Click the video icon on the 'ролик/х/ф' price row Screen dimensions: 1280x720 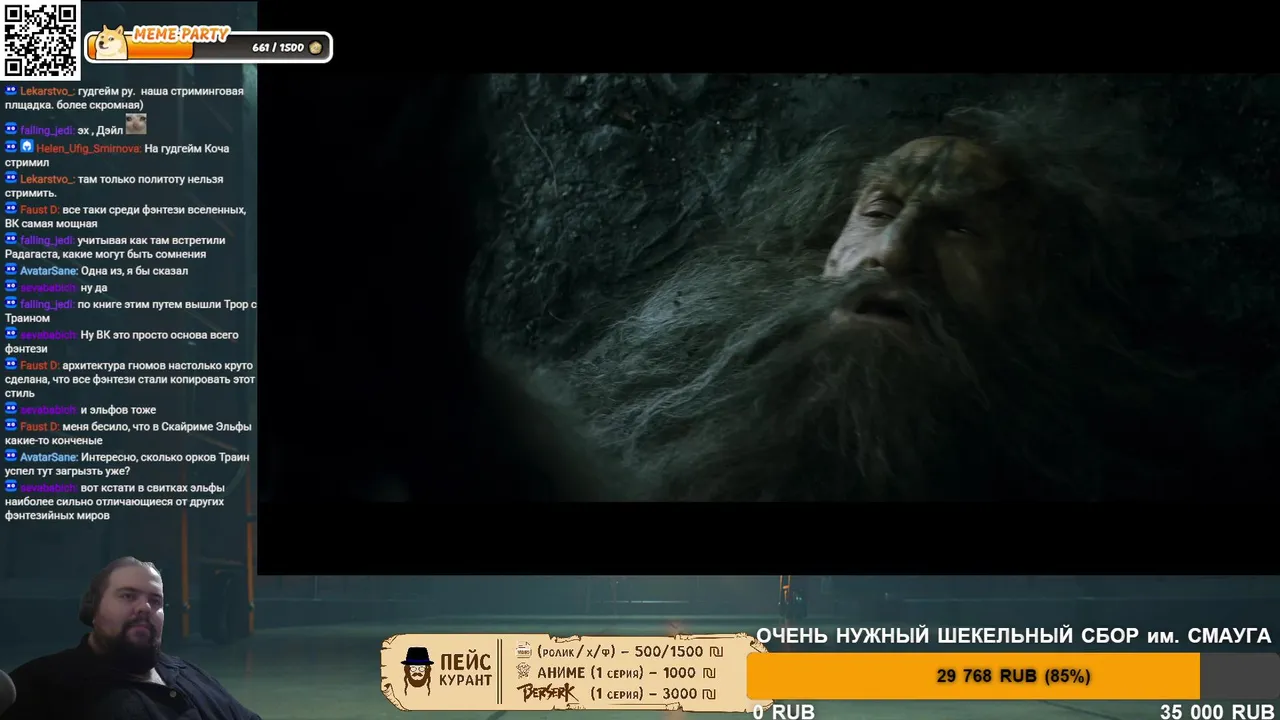click(524, 650)
